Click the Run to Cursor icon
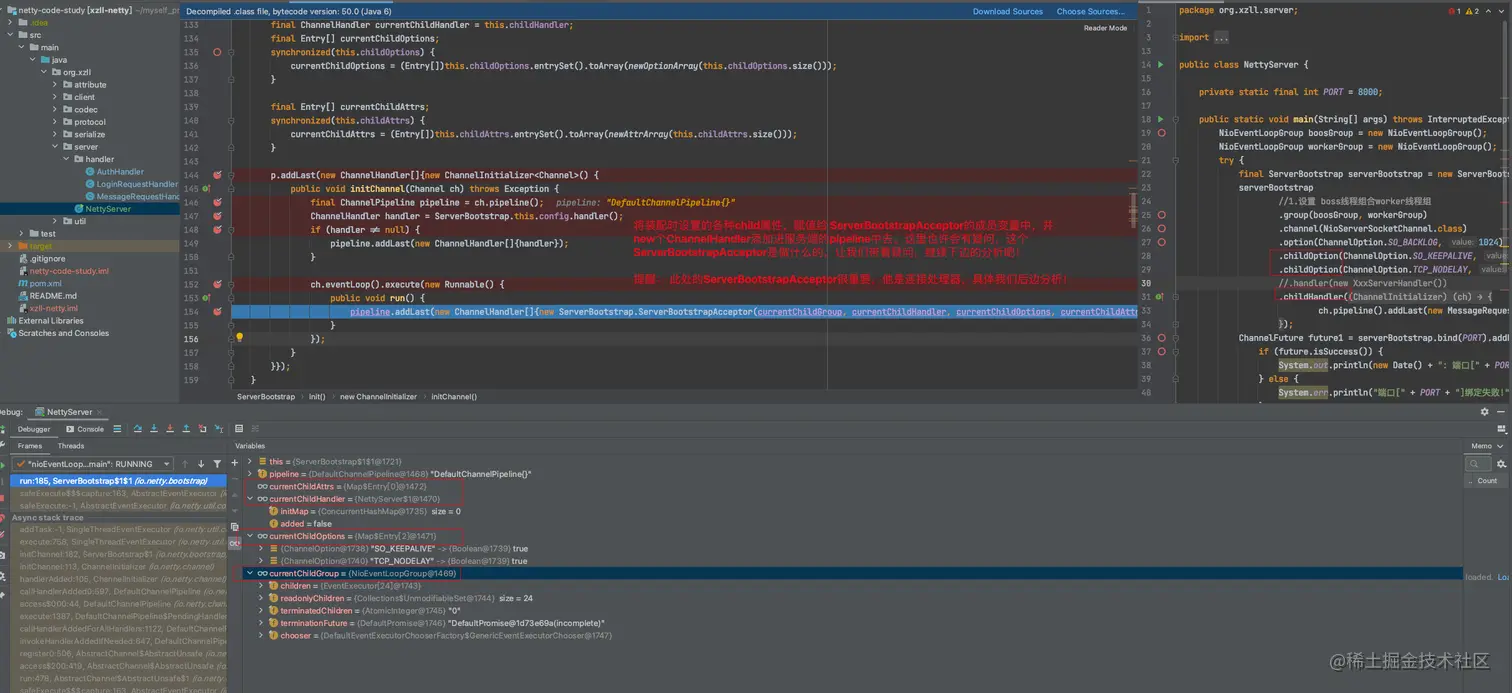1512x693 pixels. [x=219, y=429]
